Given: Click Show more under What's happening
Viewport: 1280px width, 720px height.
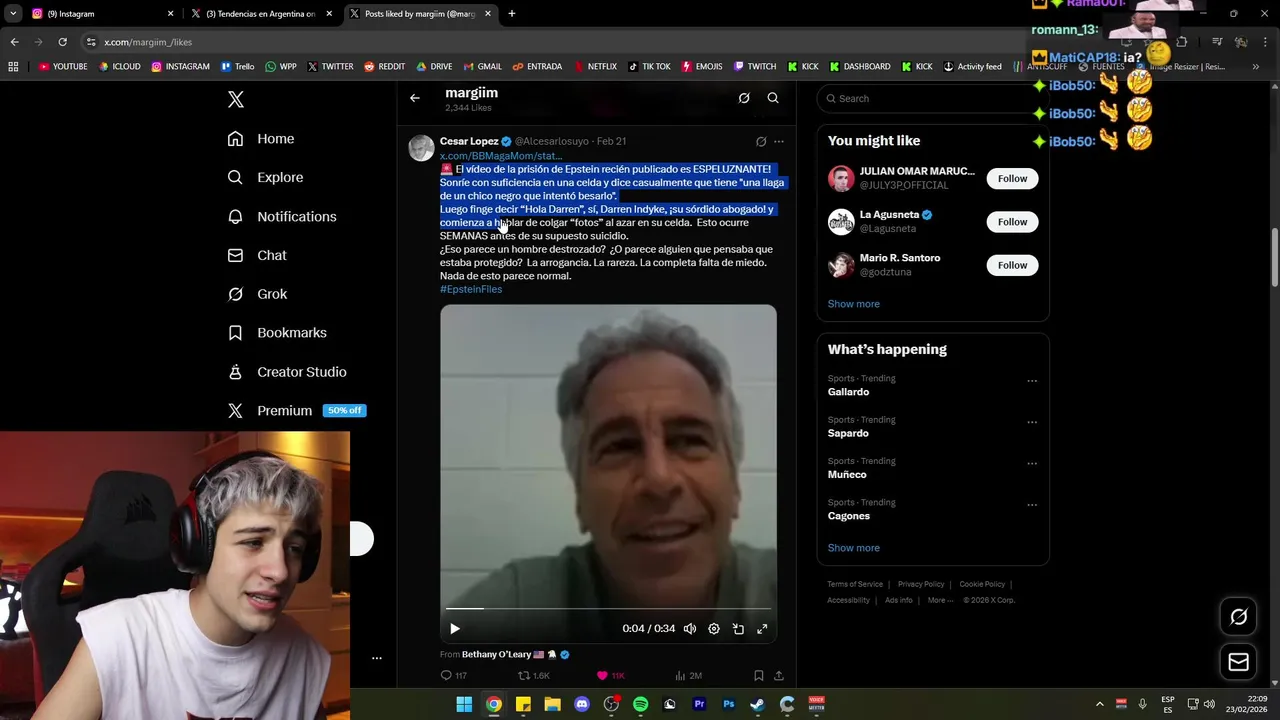Looking at the screenshot, I should pyautogui.click(x=853, y=548).
